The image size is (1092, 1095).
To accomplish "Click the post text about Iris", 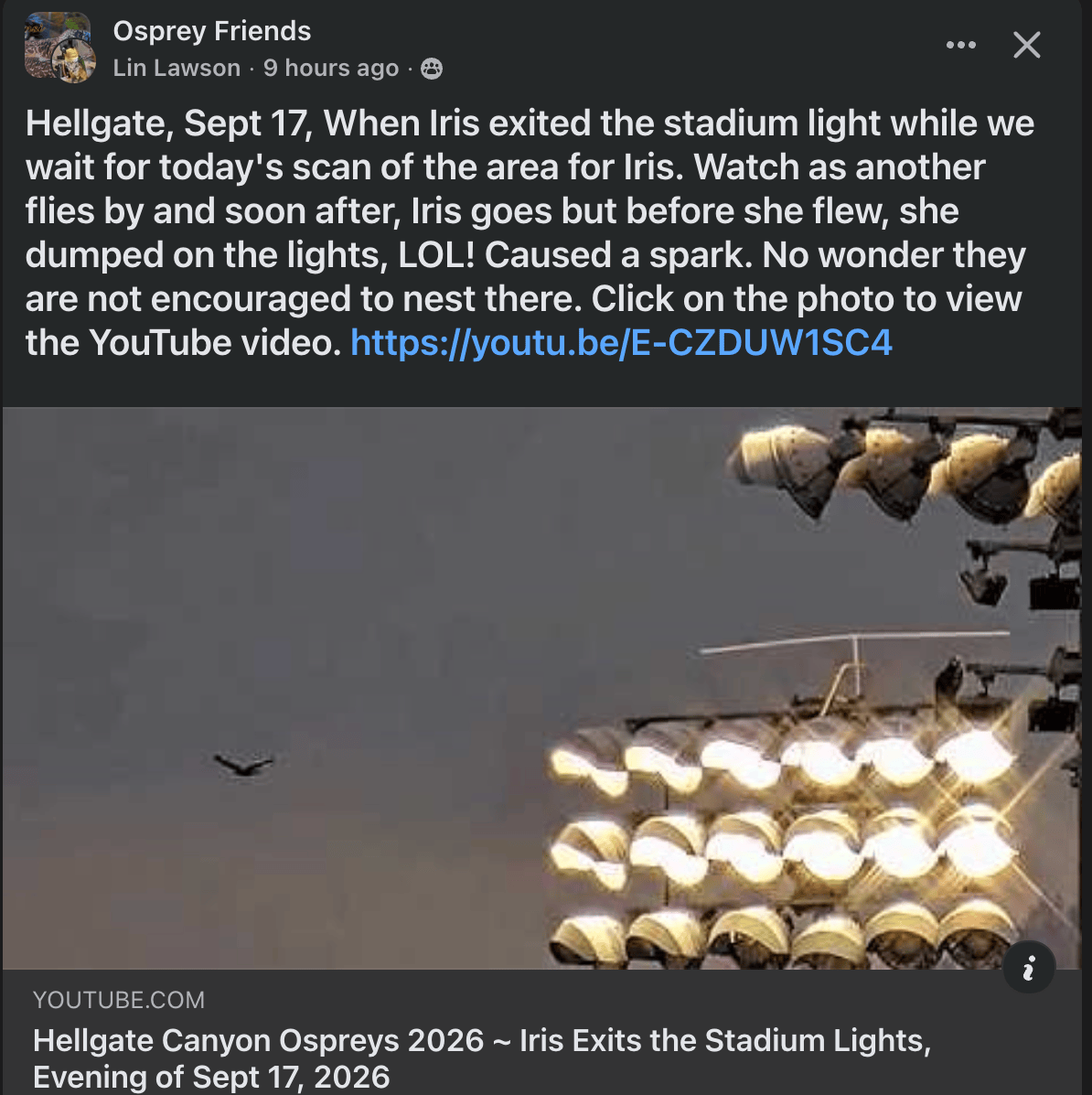I will (530, 232).
